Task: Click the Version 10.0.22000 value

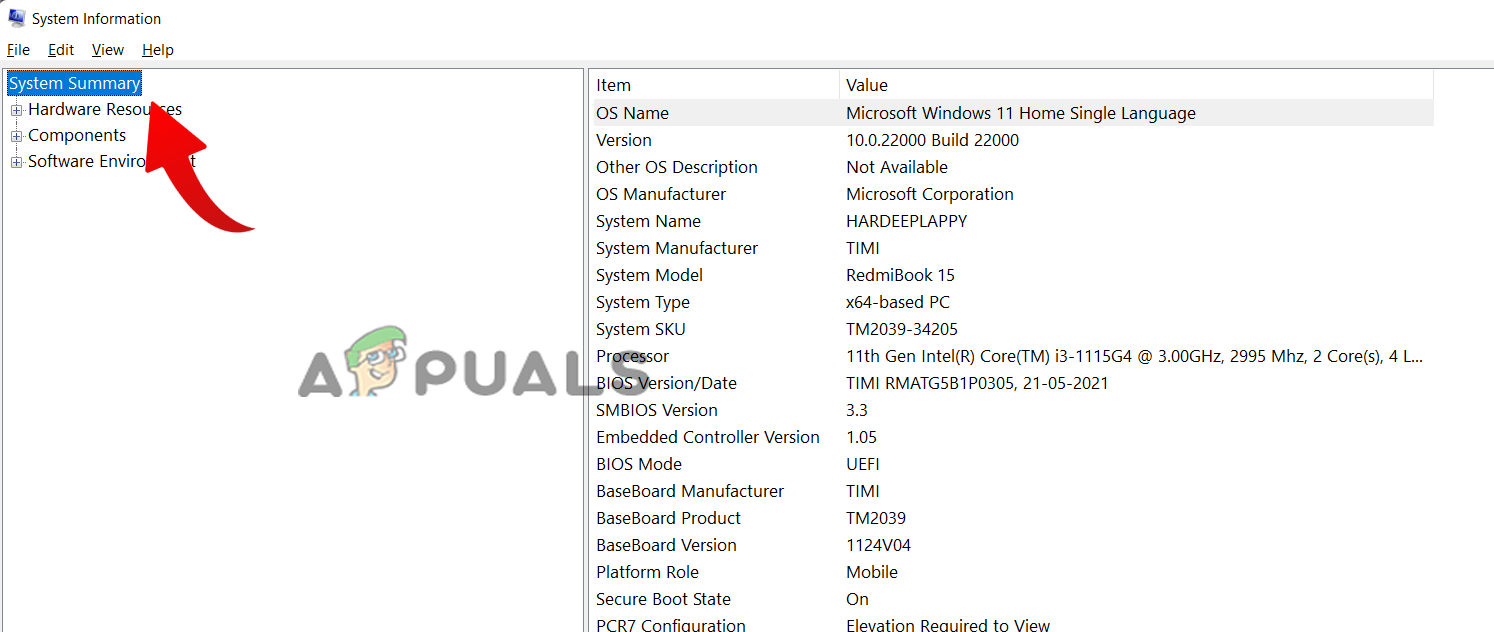Action: point(932,140)
